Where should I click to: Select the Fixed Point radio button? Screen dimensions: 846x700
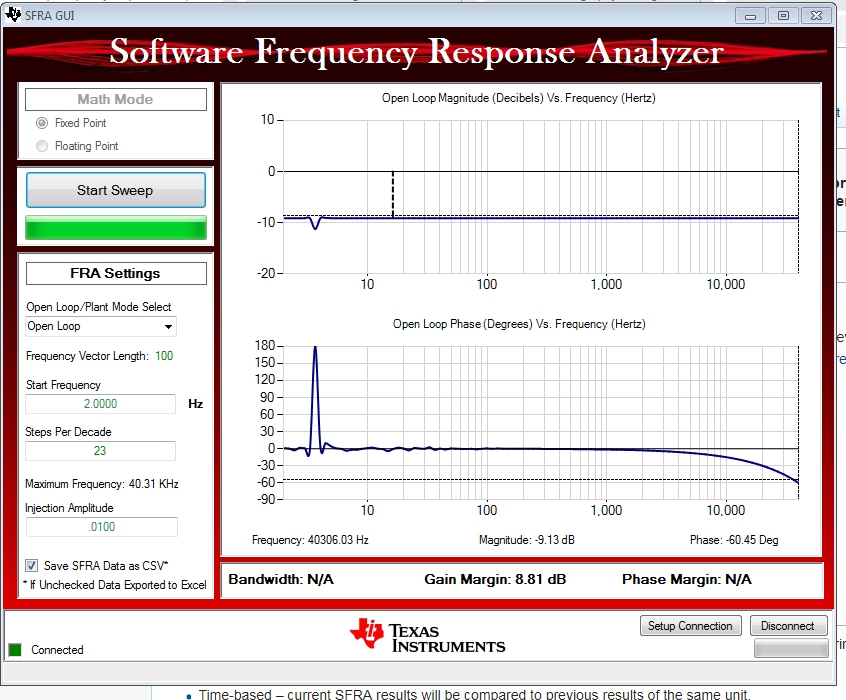(42, 123)
